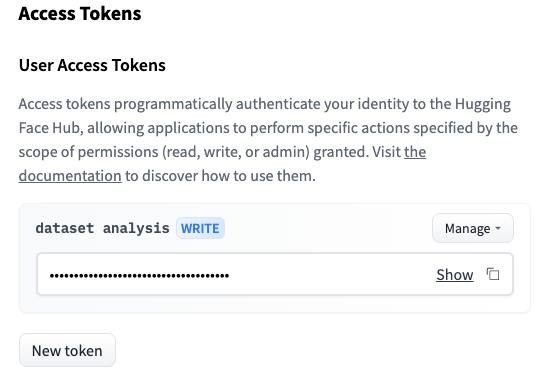Click '(read, write, or admin)' in the description
This screenshot has width=544, height=381.
[x=236, y=152]
